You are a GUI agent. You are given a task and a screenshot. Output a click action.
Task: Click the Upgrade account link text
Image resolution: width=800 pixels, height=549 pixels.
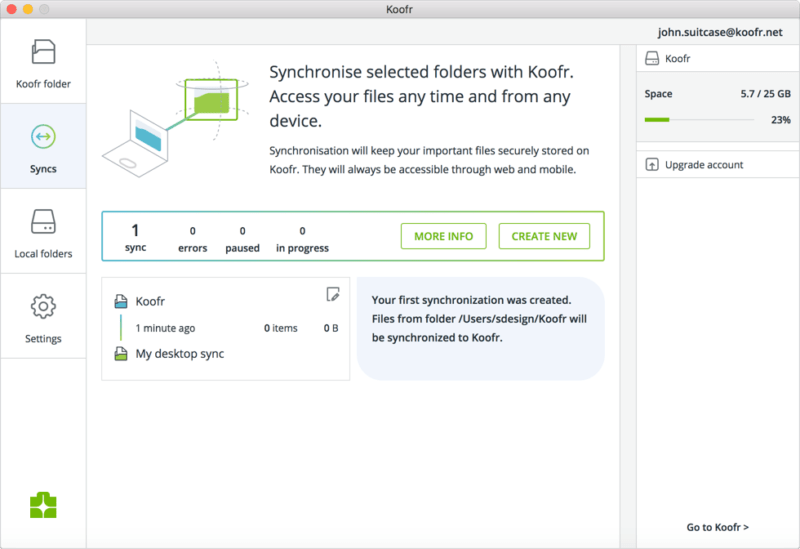[704, 165]
